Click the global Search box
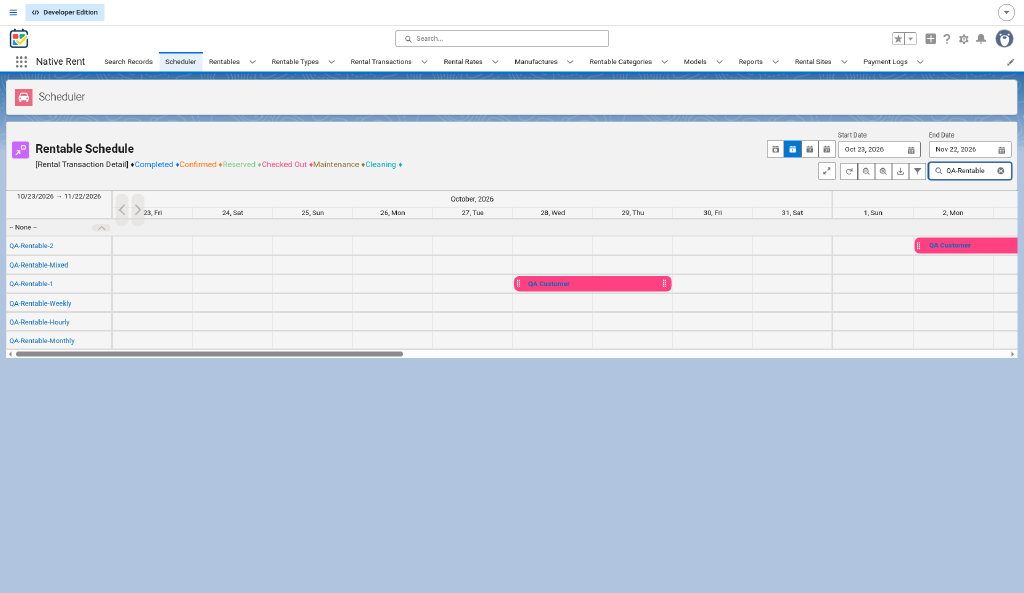The width and height of the screenshot is (1024, 593). (x=502, y=39)
